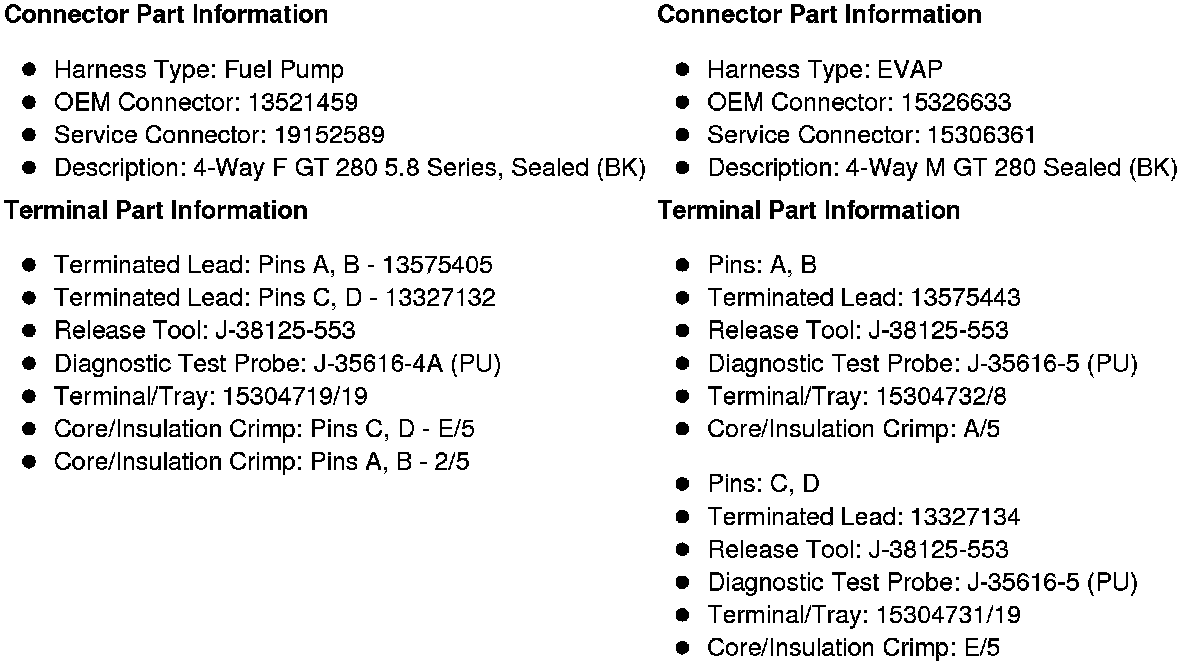This screenshot has height=666, width=1200.
Task: Click the right Connector Part Information heading
Action: tap(819, 15)
